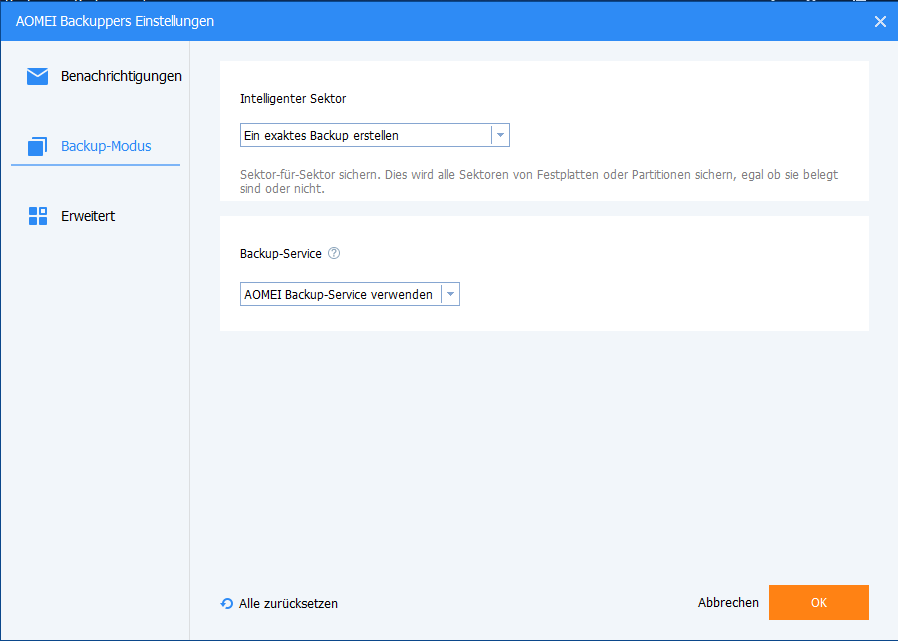Viewport: 898px width, 641px height.
Task: Click the 'Sektor-für-Sektor sichern' description text
Action: point(539,182)
